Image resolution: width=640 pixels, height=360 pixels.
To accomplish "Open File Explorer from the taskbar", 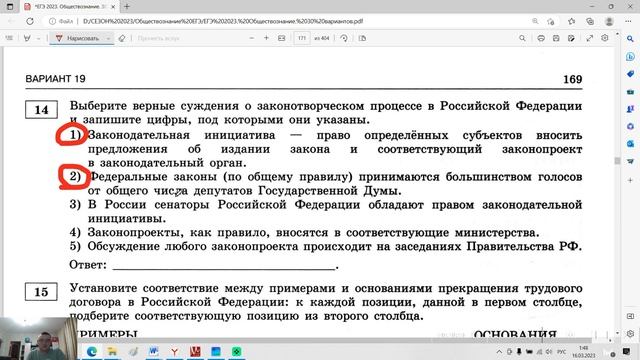I will click(112, 351).
